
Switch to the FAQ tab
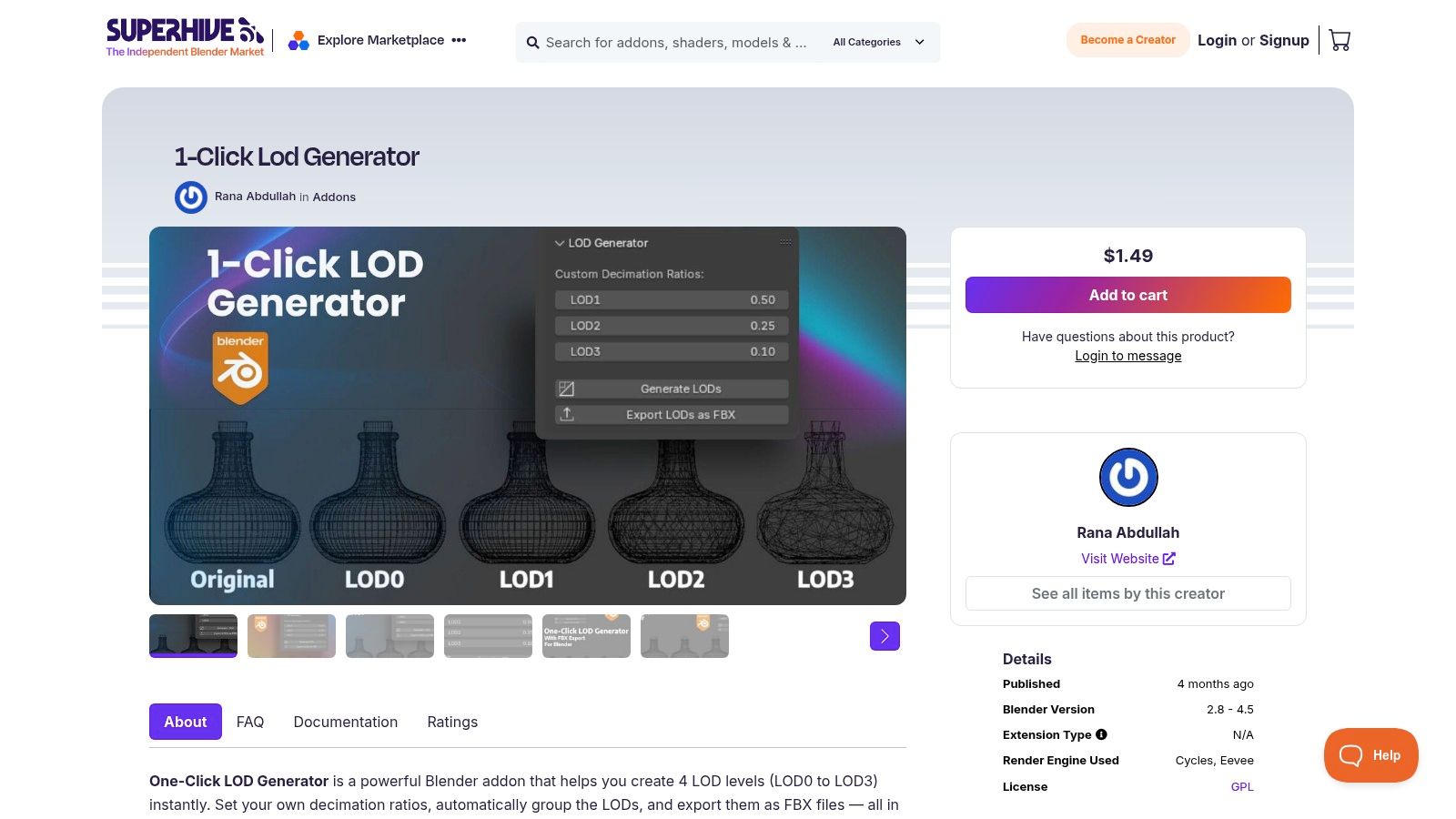coord(250,722)
